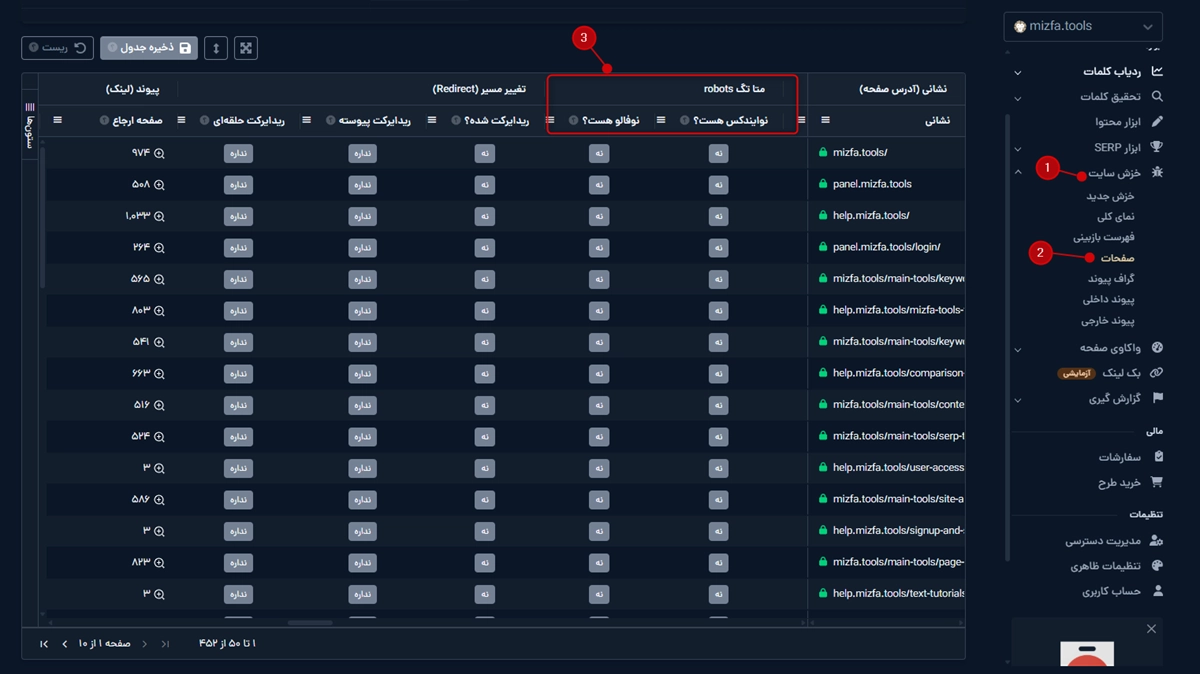Expand the تحقیق کلمات menu chevron
This screenshot has width=1200, height=674.
(x=1018, y=97)
